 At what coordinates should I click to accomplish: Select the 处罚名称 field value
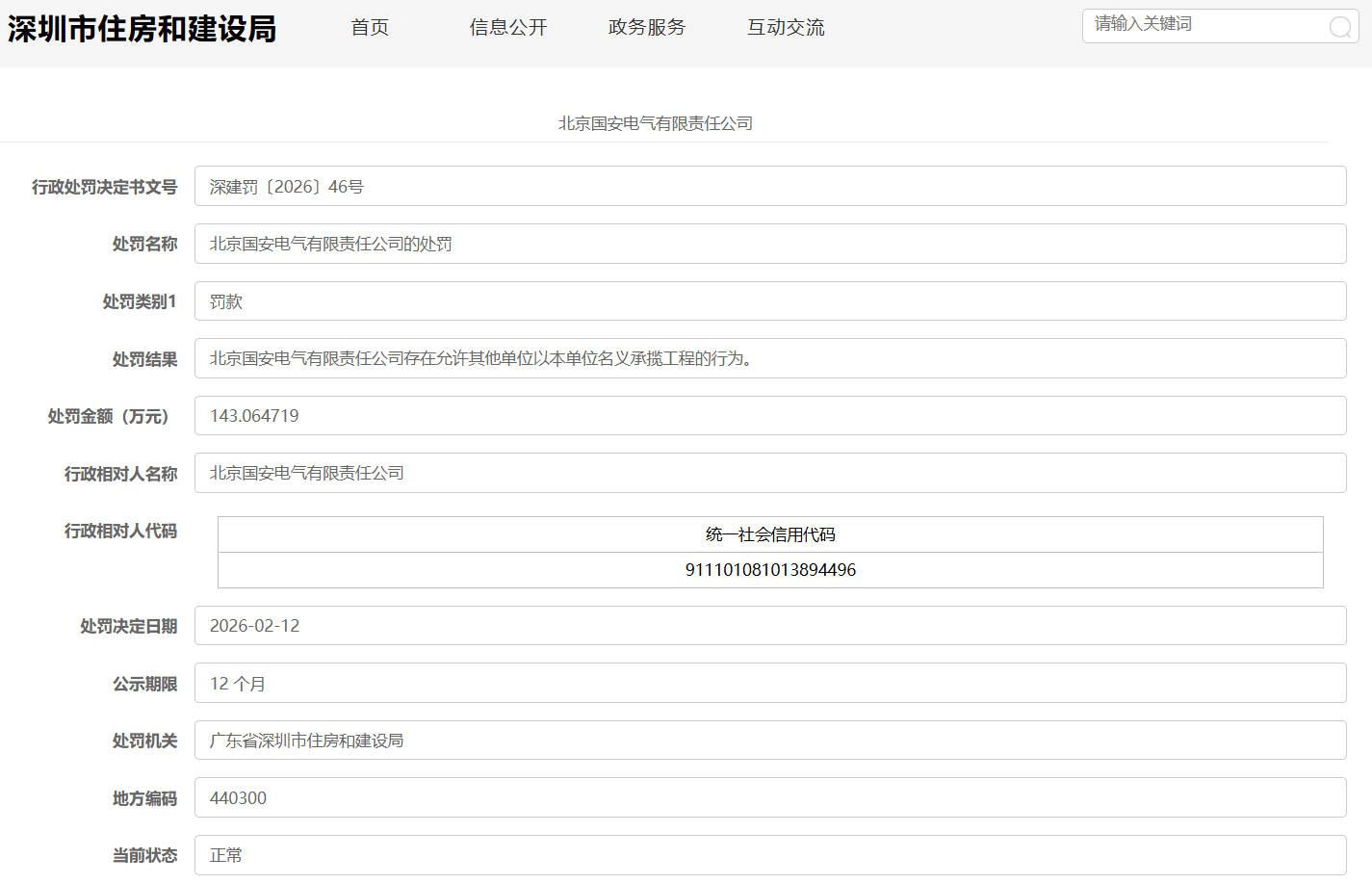(x=769, y=244)
